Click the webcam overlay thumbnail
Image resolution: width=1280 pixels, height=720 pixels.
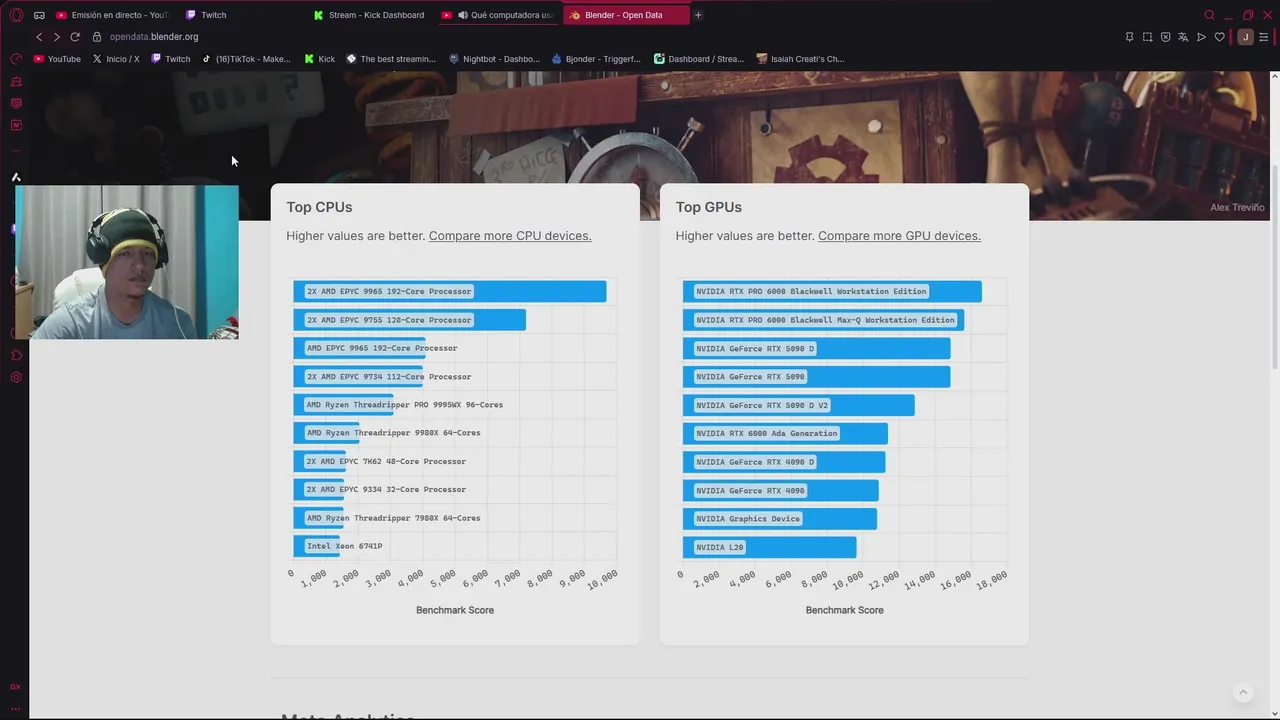[127, 262]
